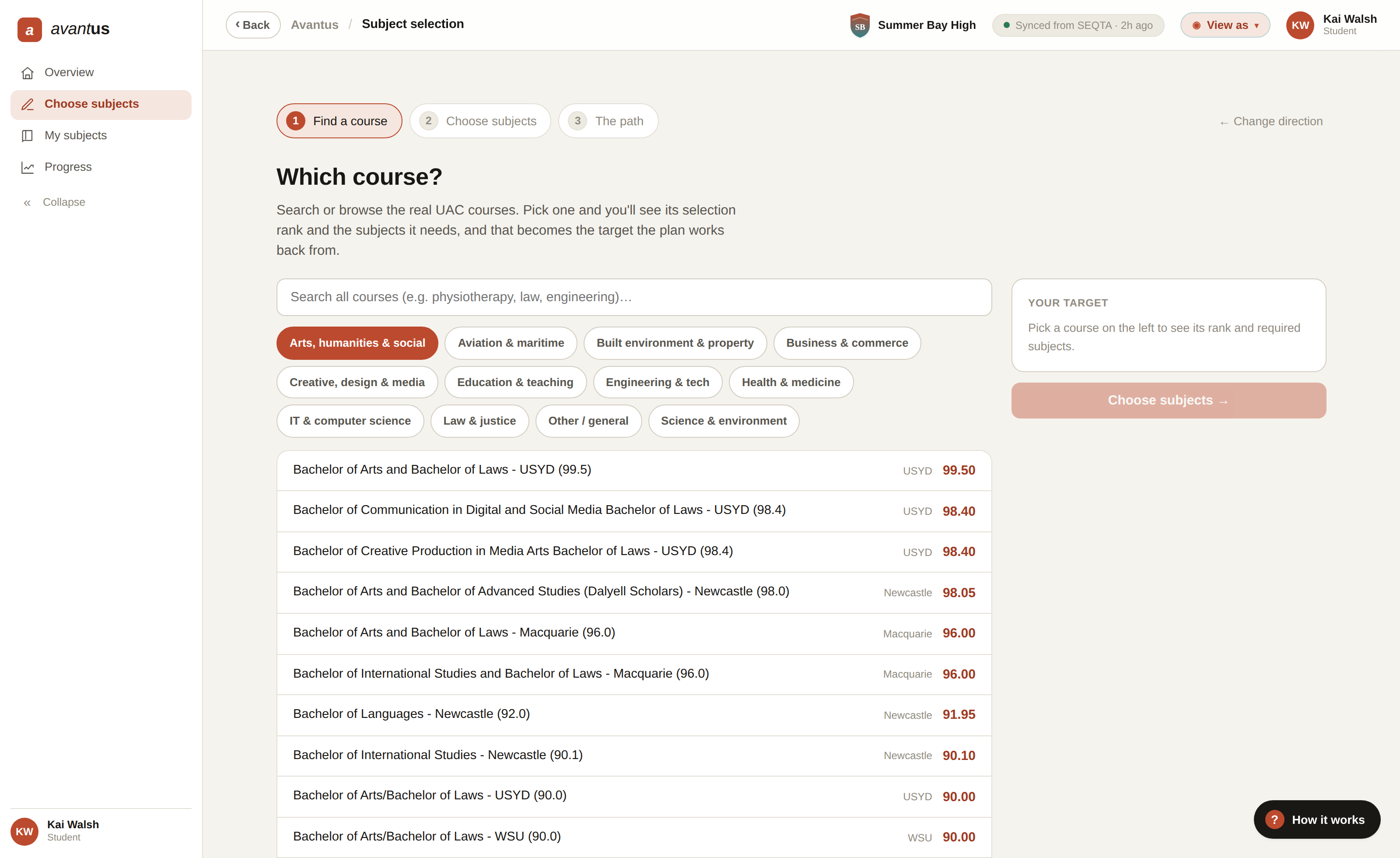Select IT & computer science filter
The image size is (1400, 858).
pyautogui.click(x=350, y=421)
